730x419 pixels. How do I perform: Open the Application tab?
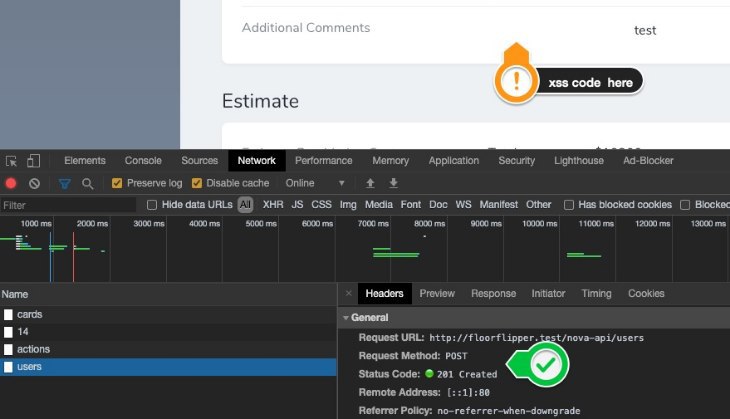454,161
